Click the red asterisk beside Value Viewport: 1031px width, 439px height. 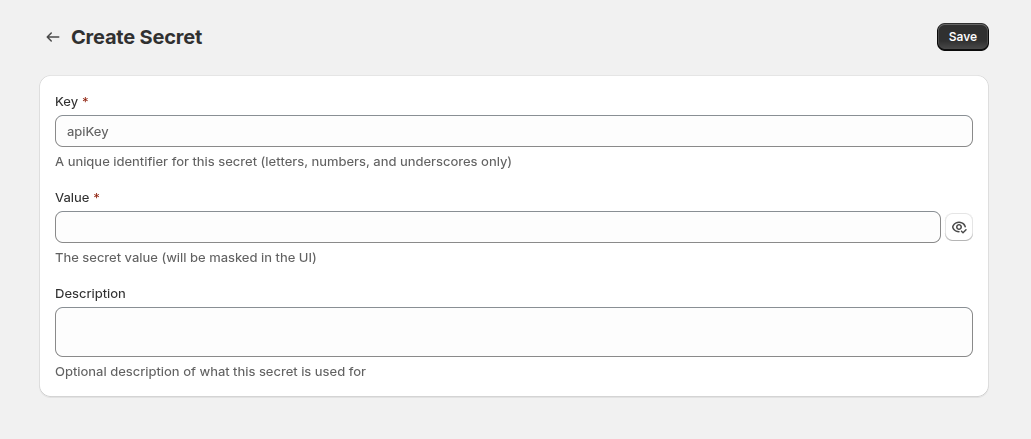pyautogui.click(x=96, y=197)
